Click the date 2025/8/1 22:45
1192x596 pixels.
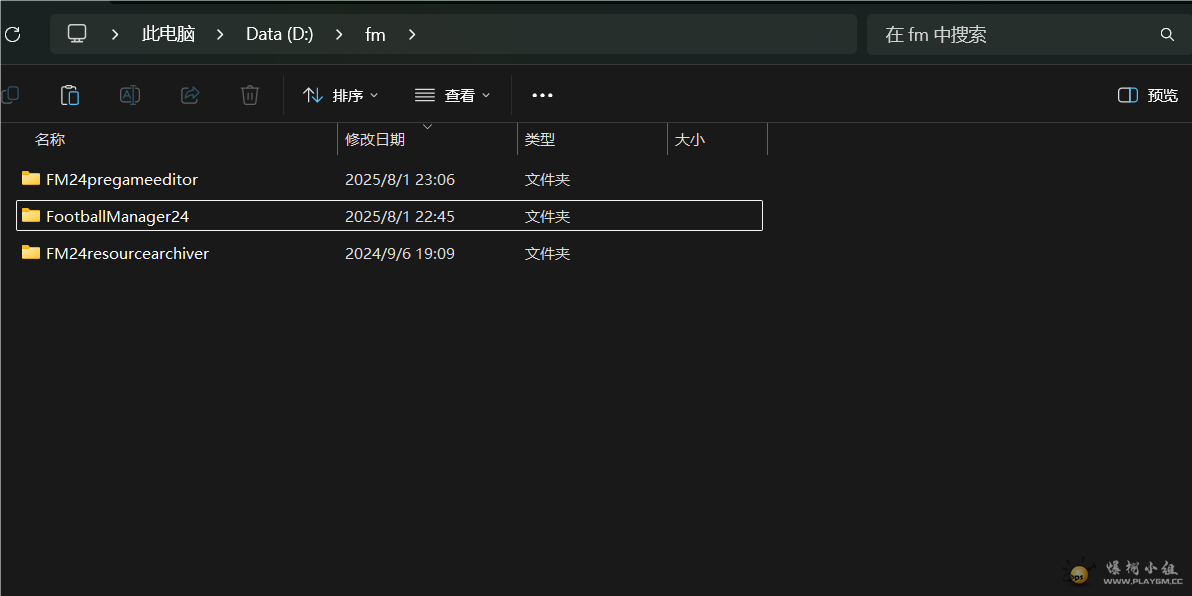tap(400, 216)
